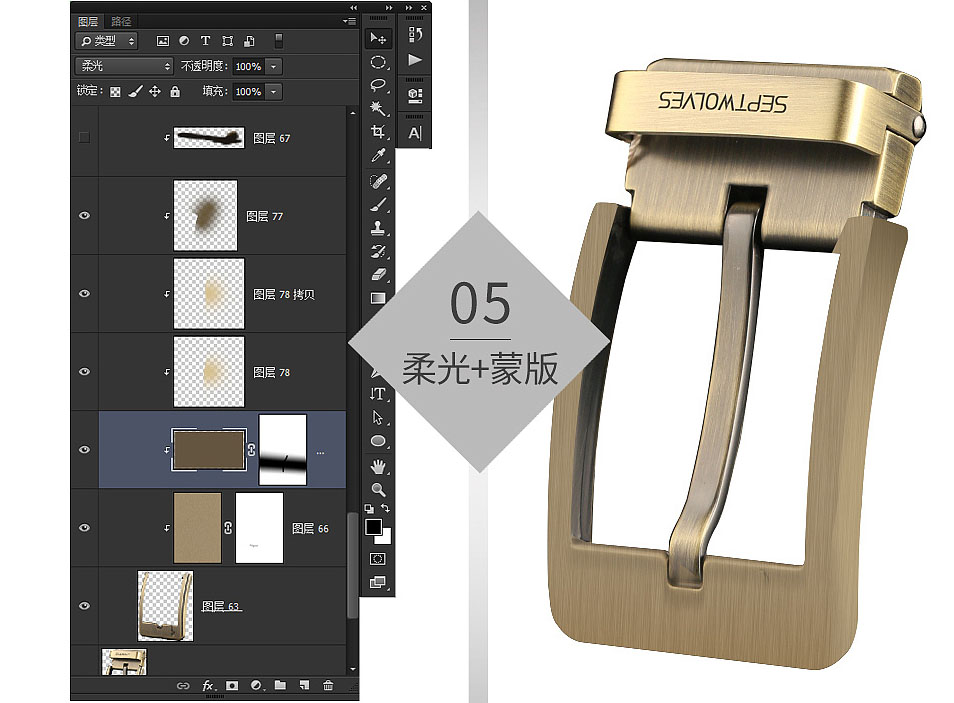Lock transparent pixels
The width and height of the screenshot is (954, 703).
tap(115, 92)
